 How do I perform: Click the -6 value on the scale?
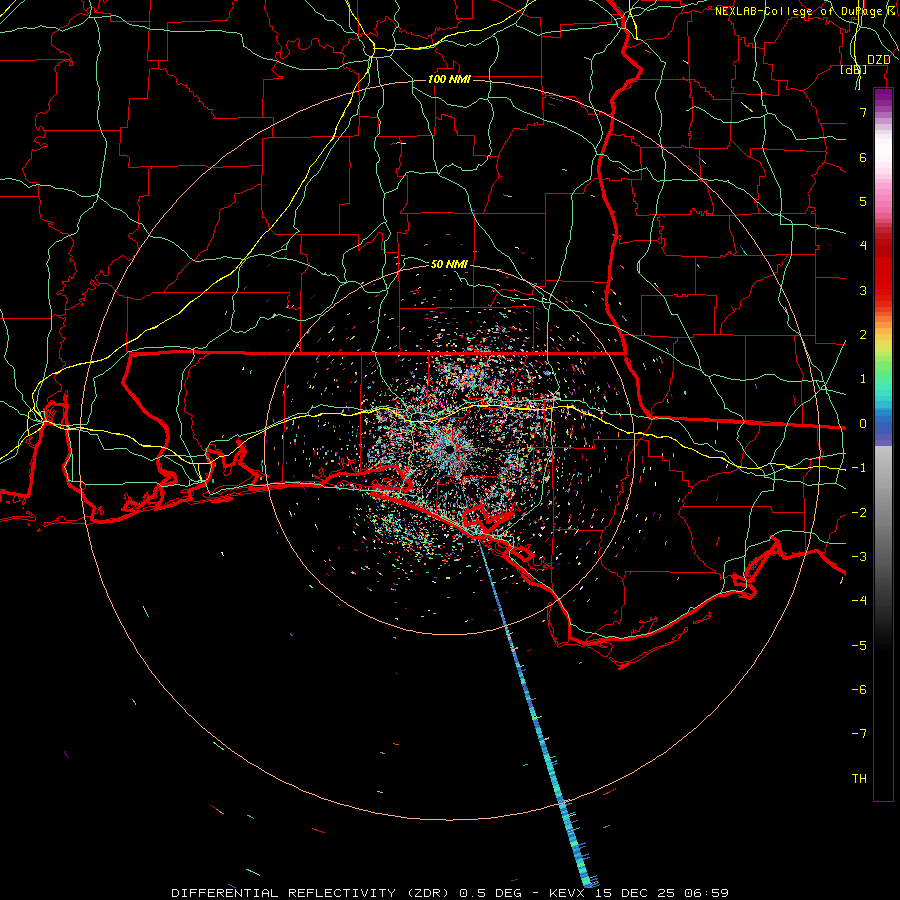point(859,690)
